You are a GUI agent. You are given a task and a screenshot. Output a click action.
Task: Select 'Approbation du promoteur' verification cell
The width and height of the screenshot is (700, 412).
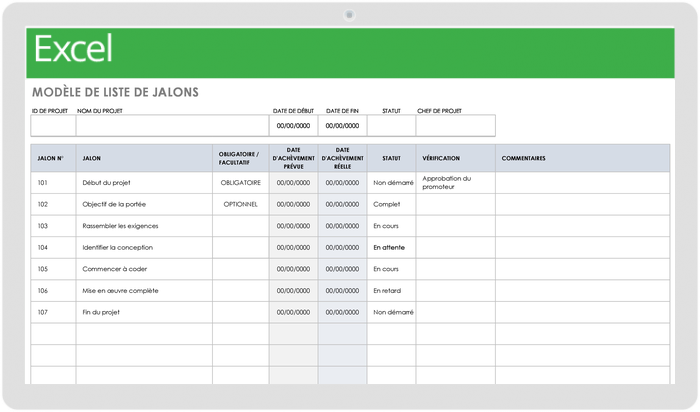tap(455, 183)
